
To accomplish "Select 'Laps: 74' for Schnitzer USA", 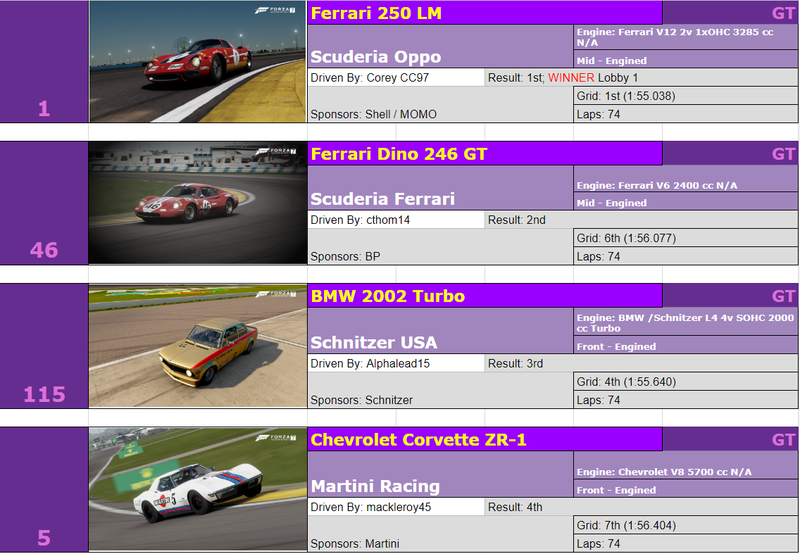I will [x=686, y=400].
